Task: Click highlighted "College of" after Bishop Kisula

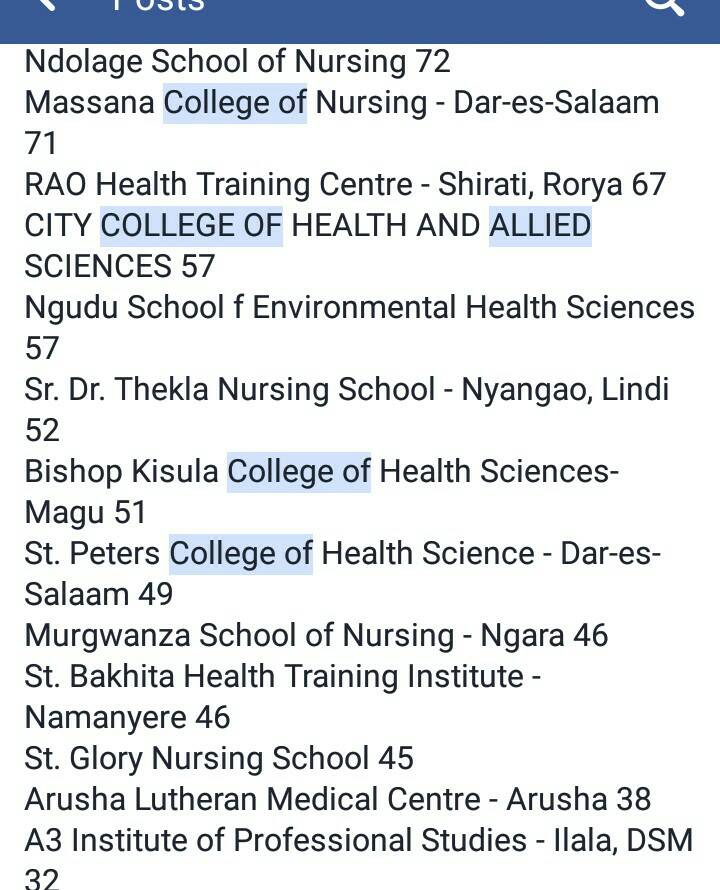Action: [299, 472]
